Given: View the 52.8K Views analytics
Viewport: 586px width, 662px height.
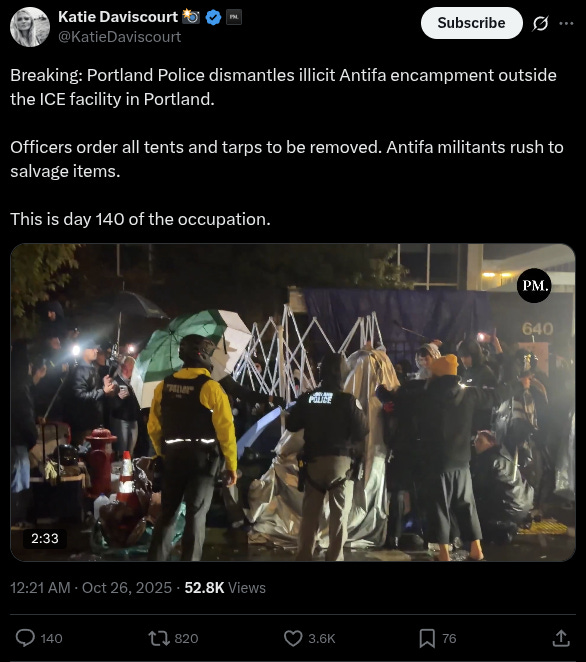Looking at the screenshot, I should click(225, 588).
